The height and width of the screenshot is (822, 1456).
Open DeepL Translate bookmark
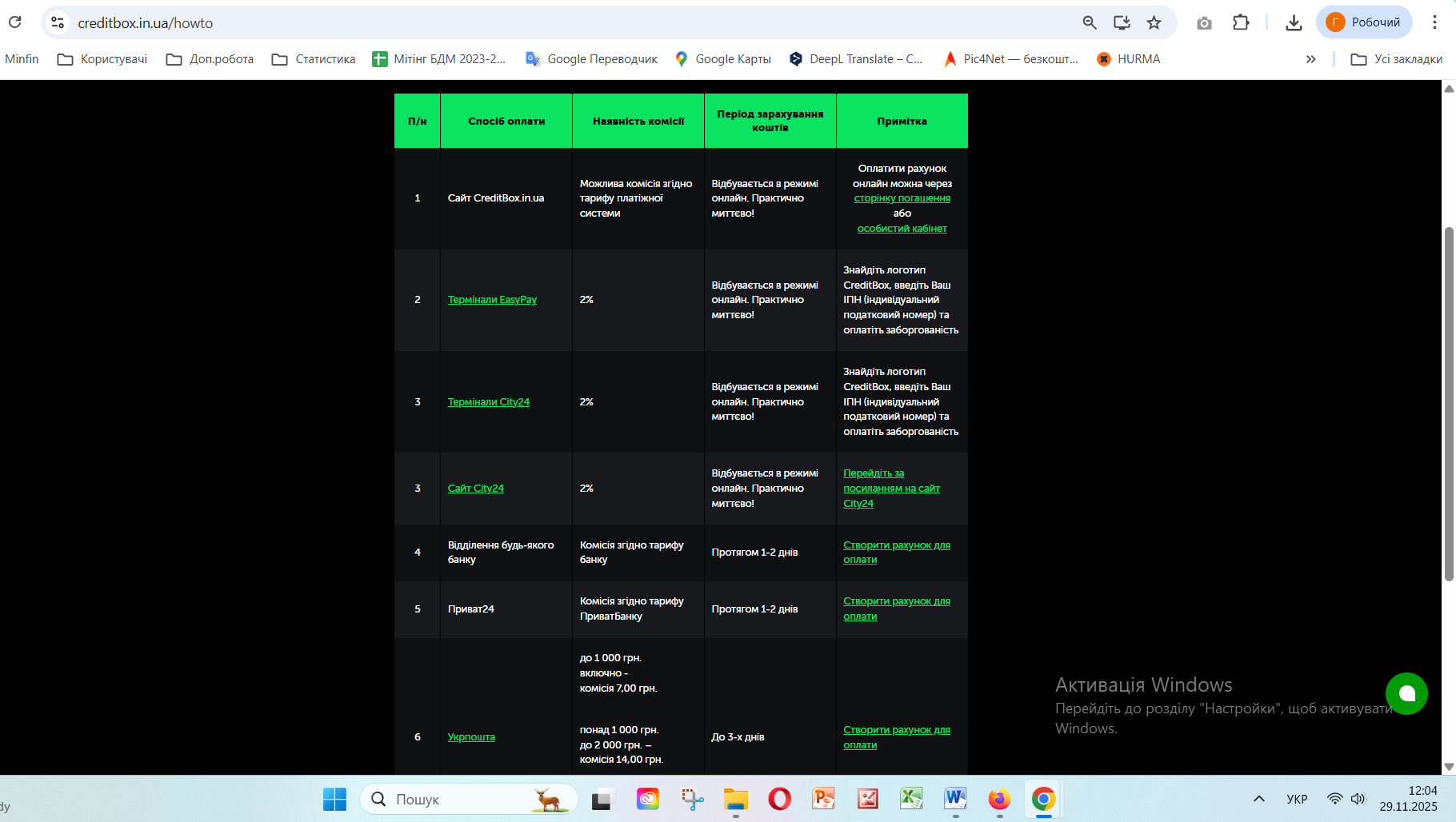point(856,59)
